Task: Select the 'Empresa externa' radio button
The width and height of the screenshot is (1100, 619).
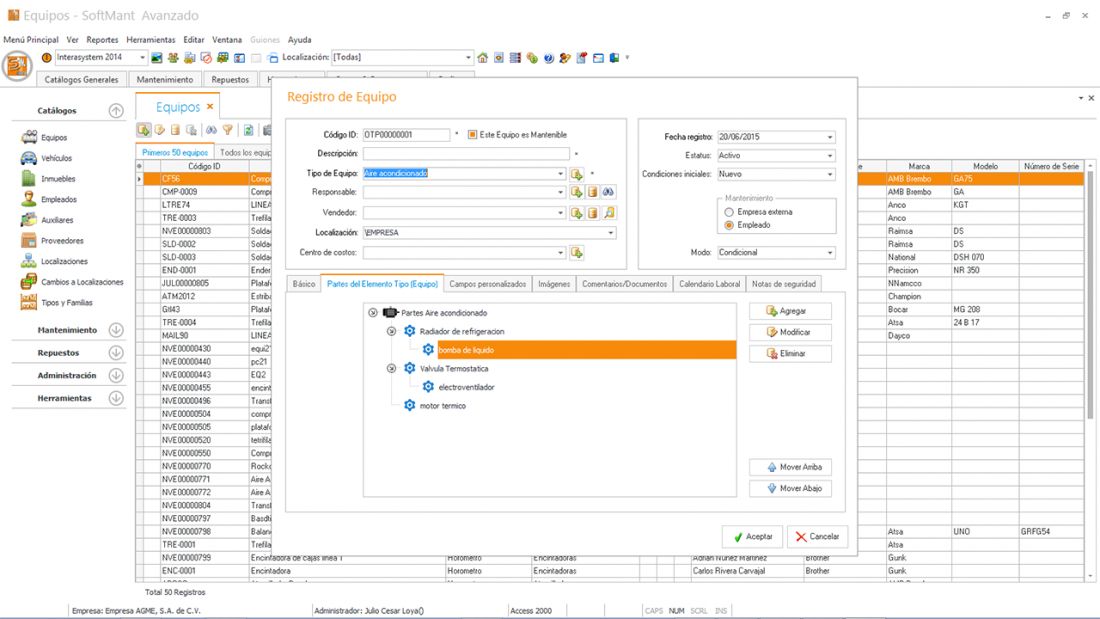Action: click(729, 212)
